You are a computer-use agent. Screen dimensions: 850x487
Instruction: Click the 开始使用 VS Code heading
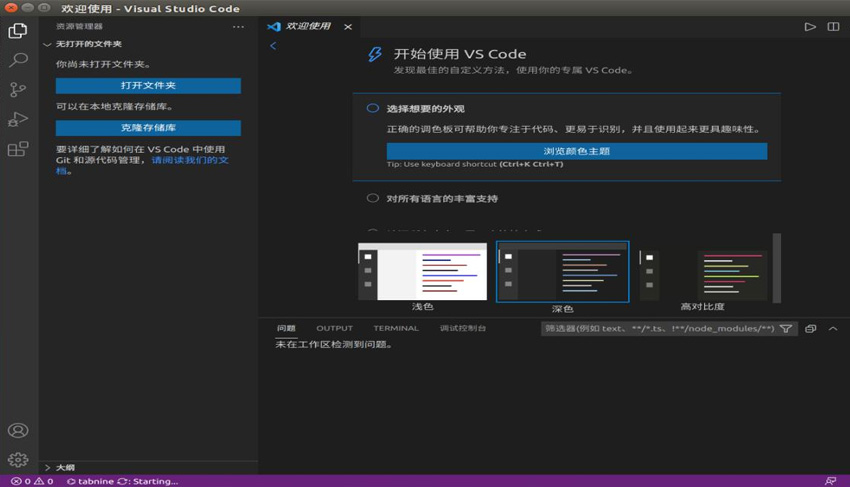tap(460, 54)
